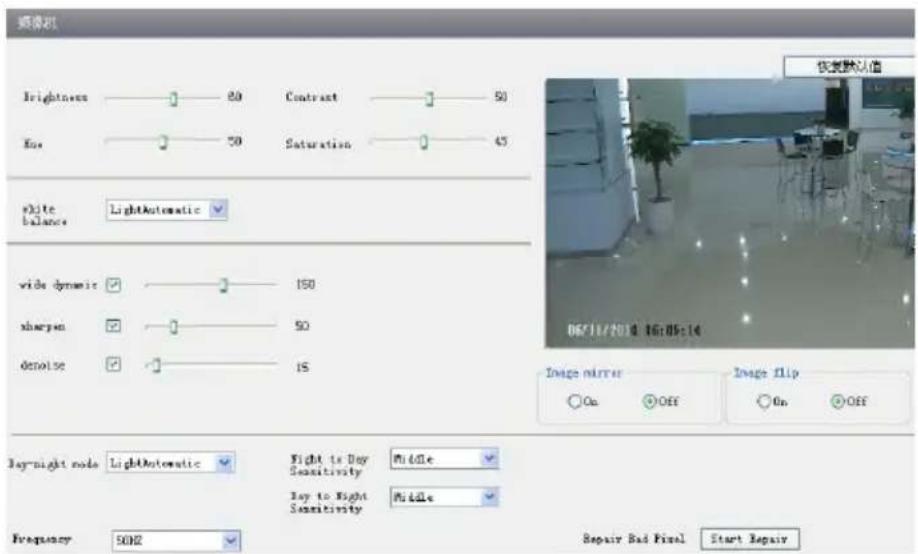Click the restore defaults button above preview
918x554 pixels.
tap(849, 66)
